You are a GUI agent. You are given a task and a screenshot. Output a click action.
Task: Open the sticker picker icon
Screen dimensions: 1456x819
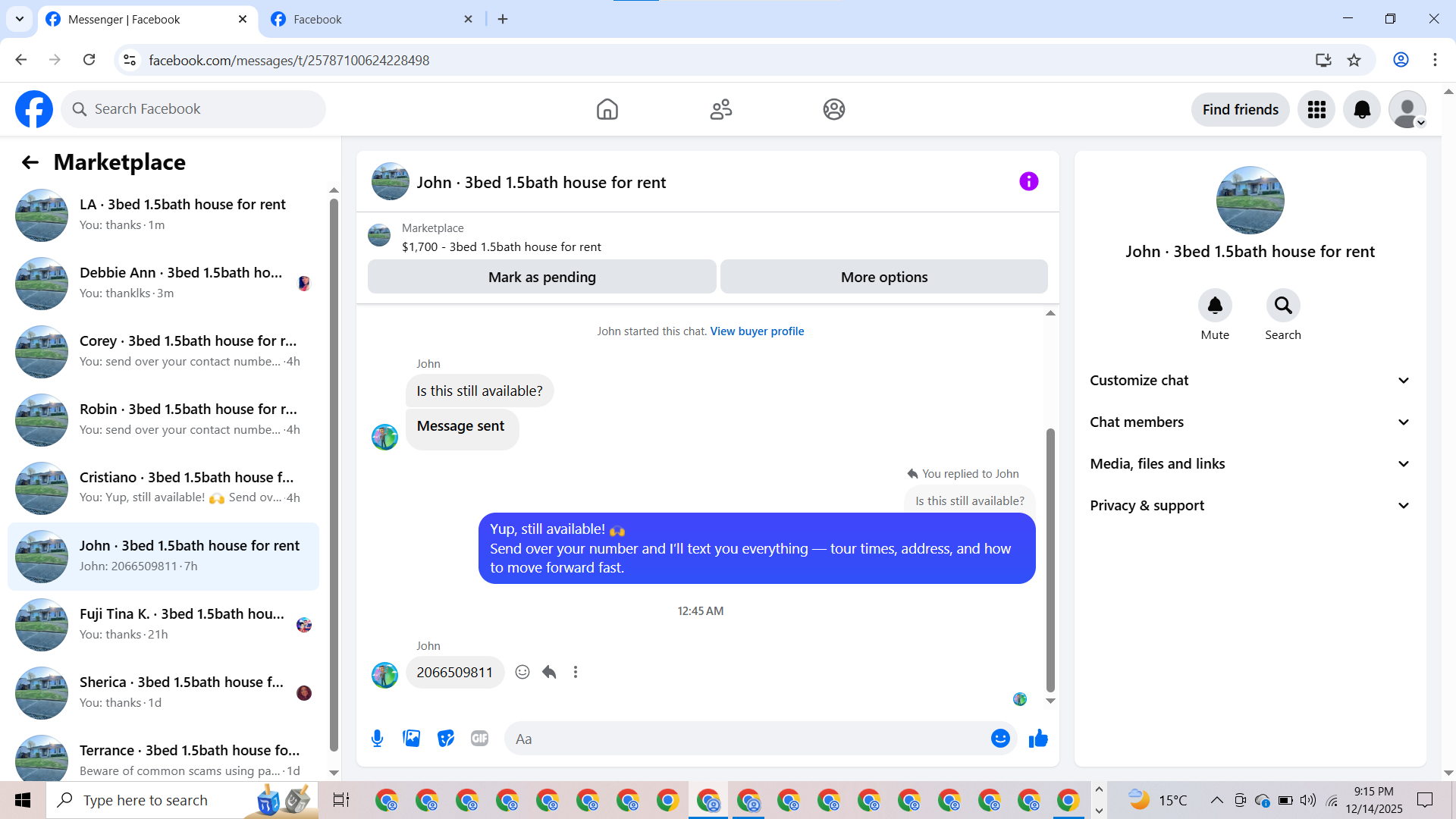pyautogui.click(x=446, y=739)
